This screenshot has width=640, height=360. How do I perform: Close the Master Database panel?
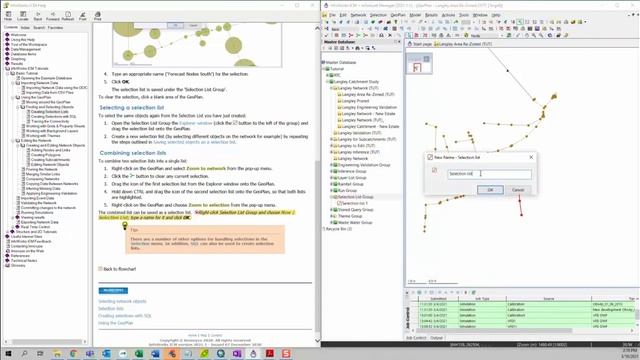click(399, 42)
